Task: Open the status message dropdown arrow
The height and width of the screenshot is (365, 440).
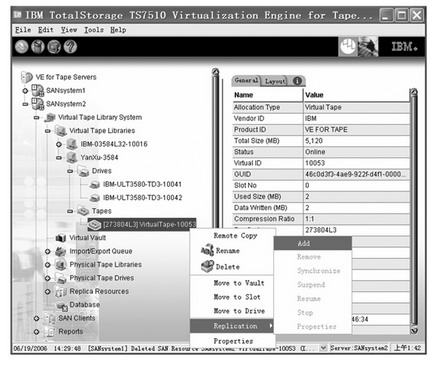Action: click(x=323, y=348)
